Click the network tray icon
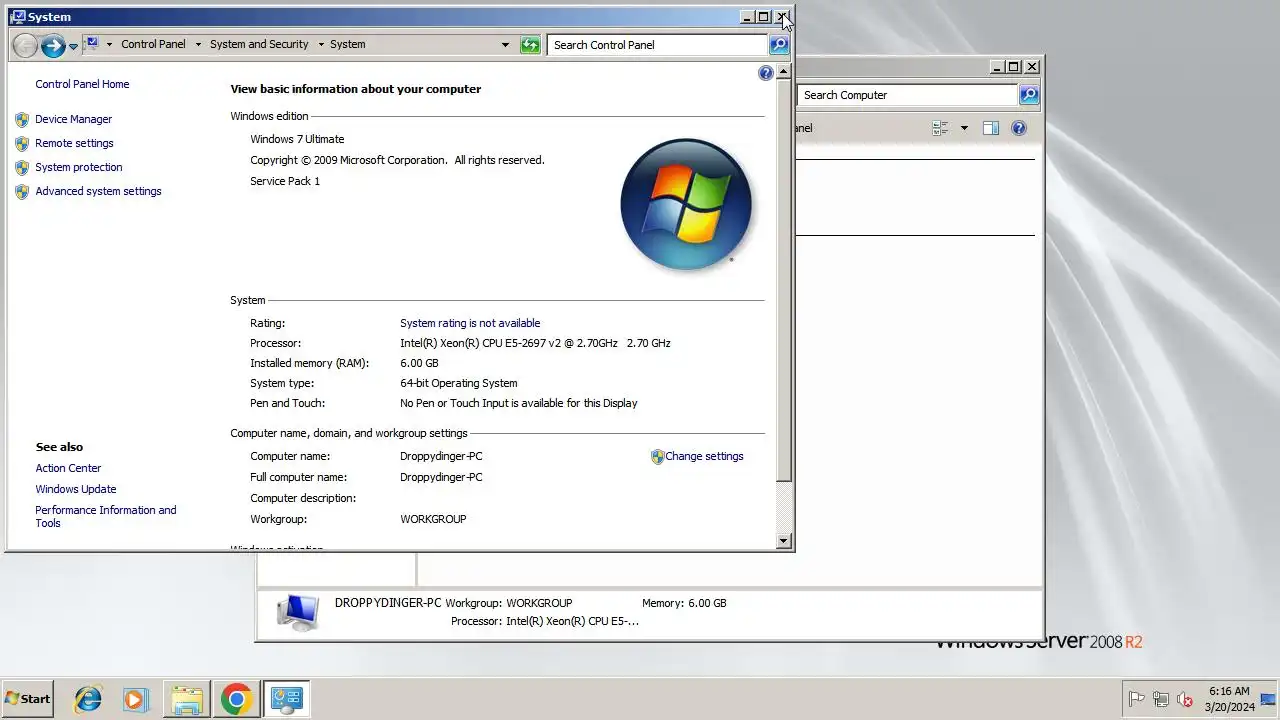Image resolution: width=1280 pixels, height=720 pixels. 1161,699
